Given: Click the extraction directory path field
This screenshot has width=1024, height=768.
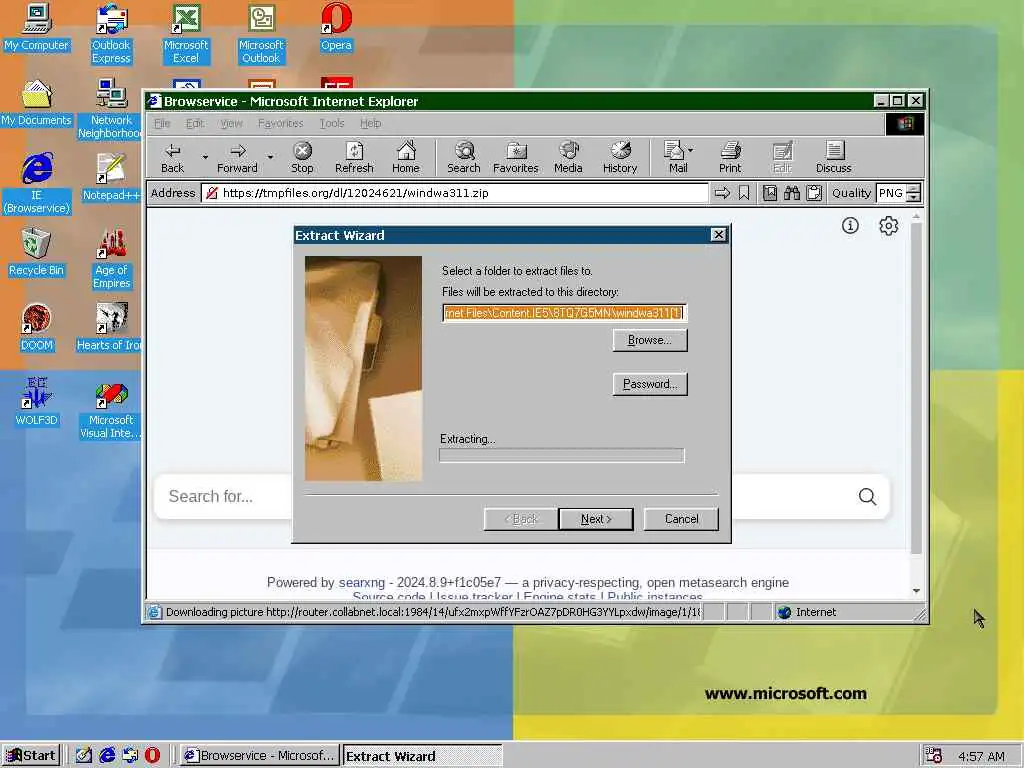Looking at the screenshot, I should tap(564, 313).
